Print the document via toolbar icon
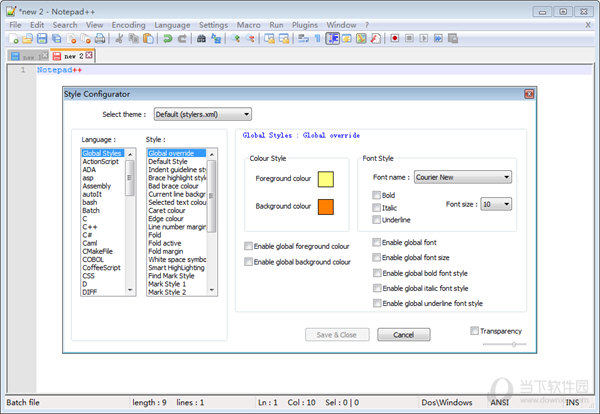The image size is (600, 414). click(x=100, y=39)
